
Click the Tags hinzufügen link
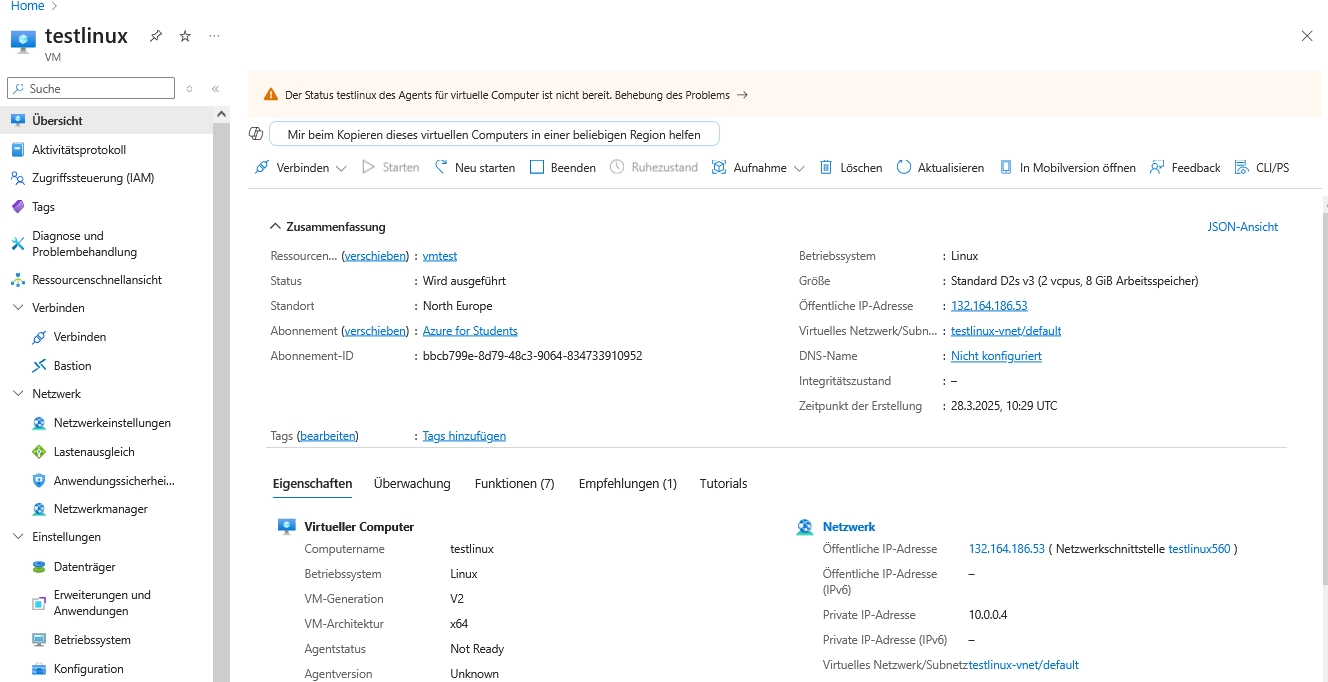coord(464,436)
